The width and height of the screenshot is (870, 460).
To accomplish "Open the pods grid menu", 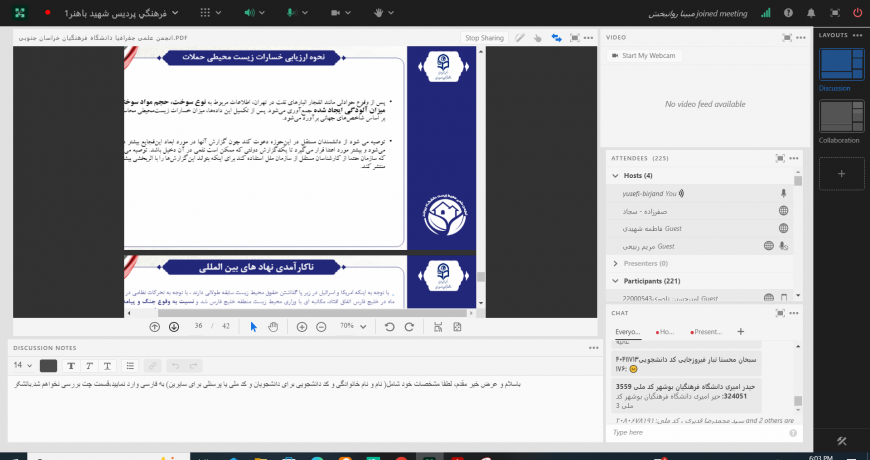I will point(205,13).
